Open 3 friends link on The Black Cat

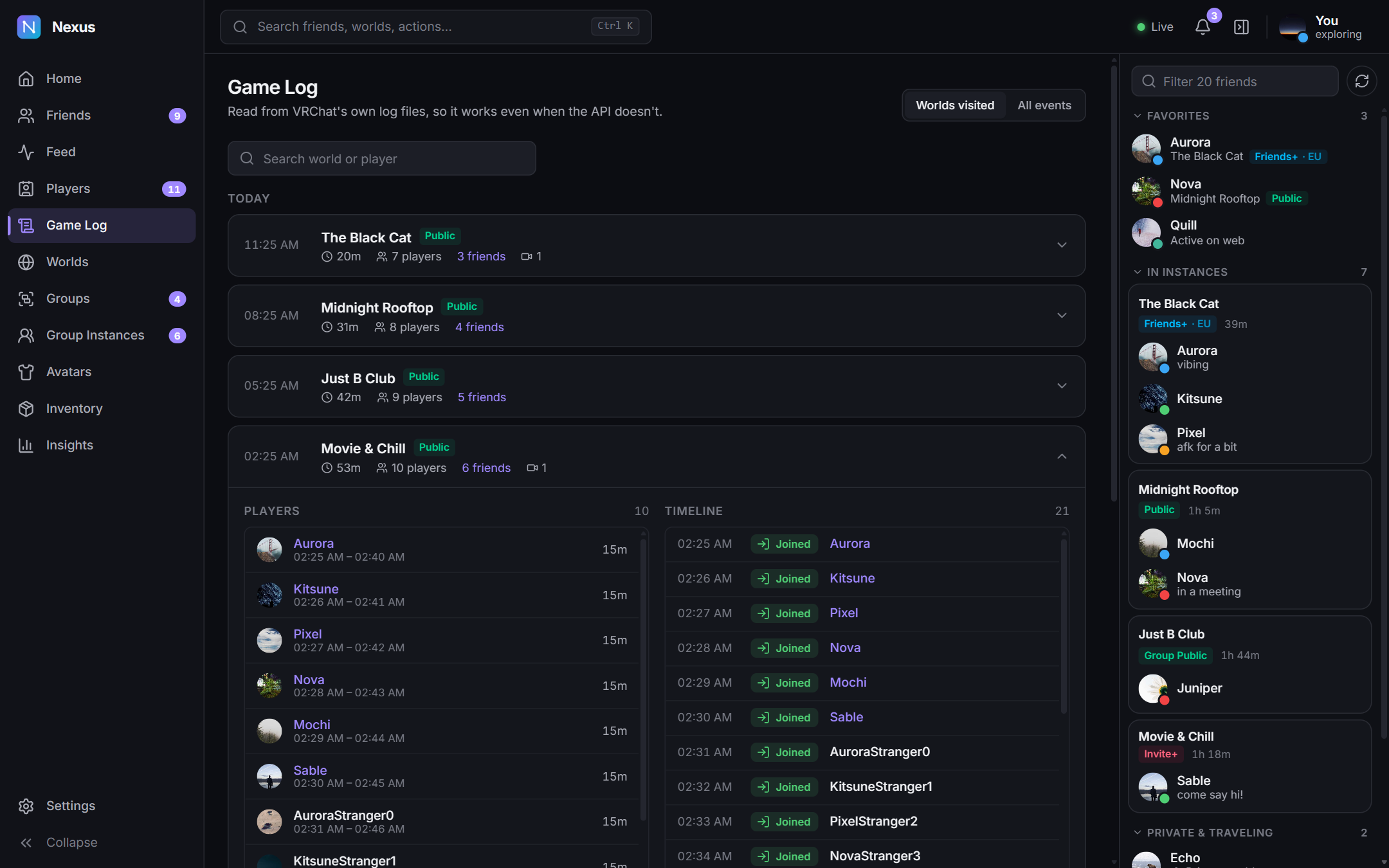click(x=481, y=257)
